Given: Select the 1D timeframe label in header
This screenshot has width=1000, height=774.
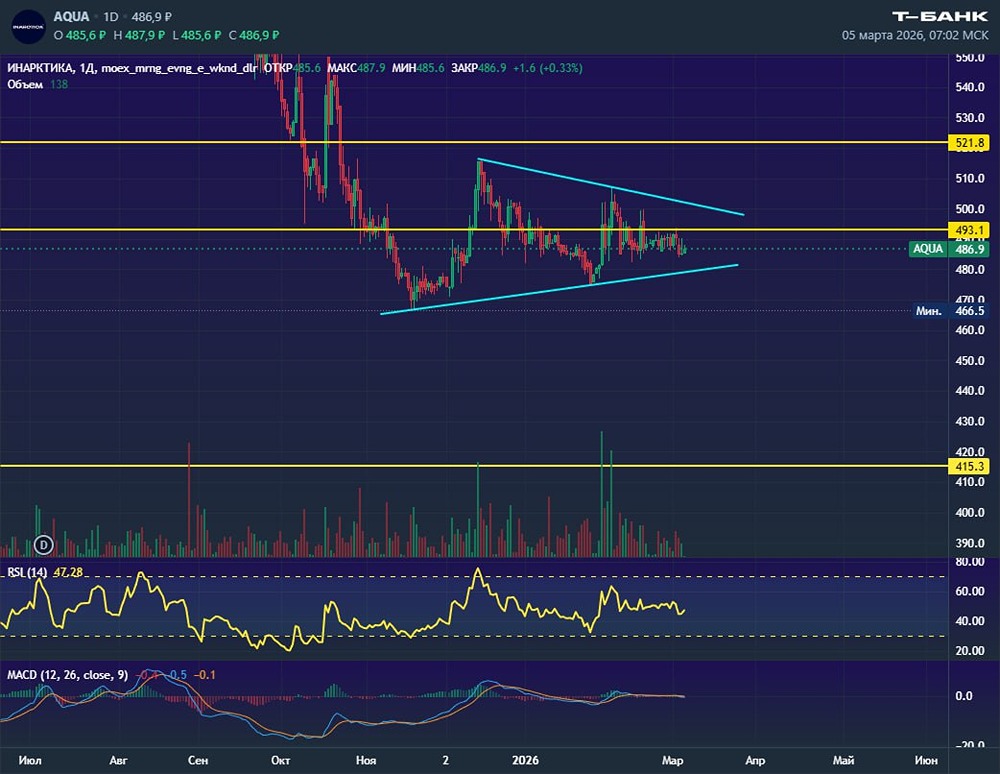Looking at the screenshot, I should (111, 17).
